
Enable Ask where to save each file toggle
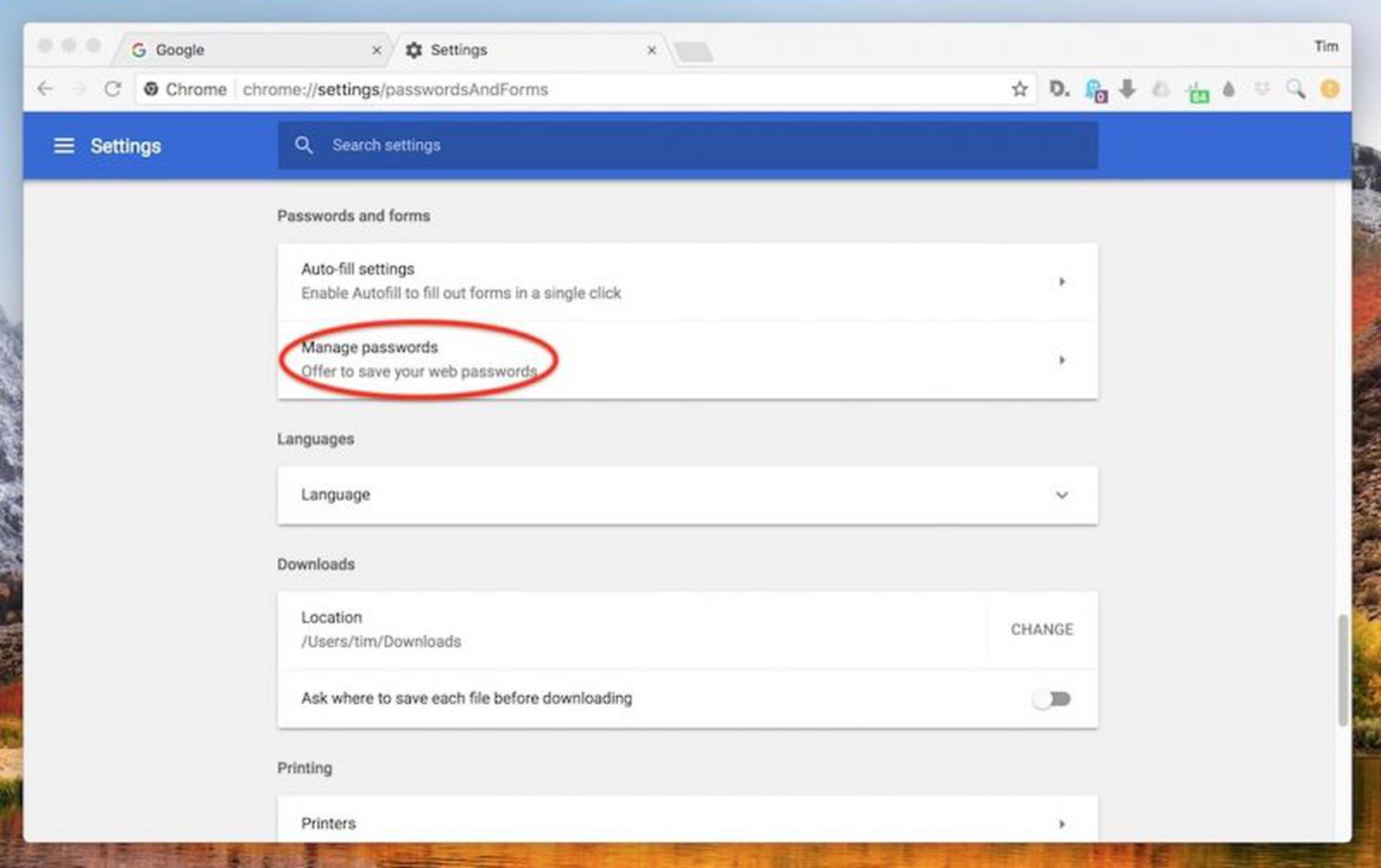point(1052,699)
